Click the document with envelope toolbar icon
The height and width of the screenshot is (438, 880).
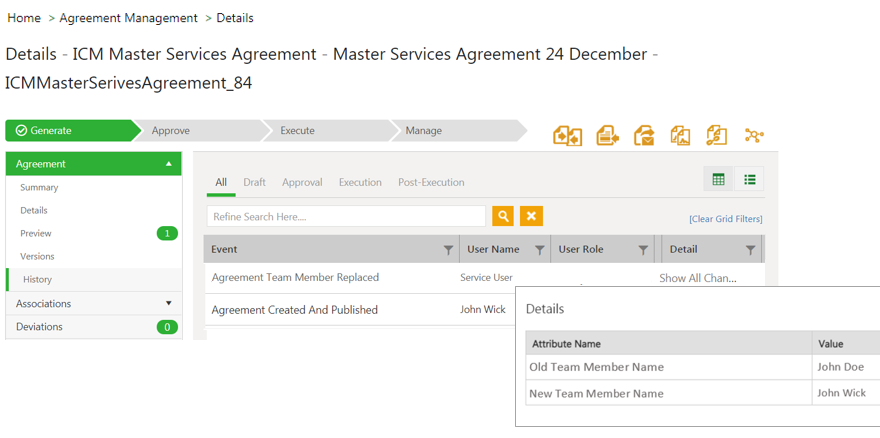[x=644, y=136]
